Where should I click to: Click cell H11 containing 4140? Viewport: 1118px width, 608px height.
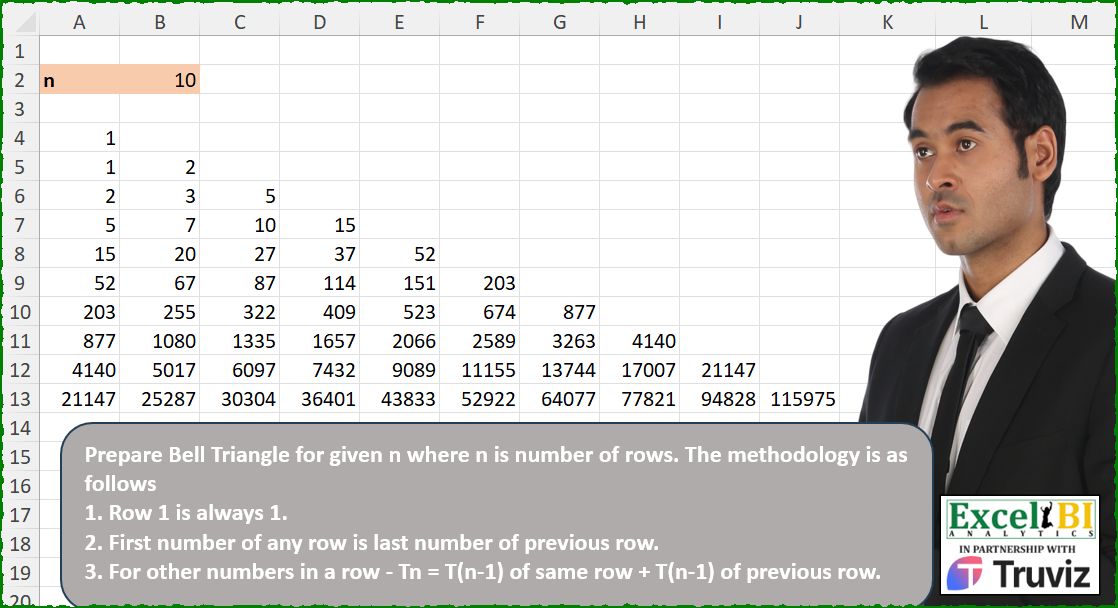point(640,341)
